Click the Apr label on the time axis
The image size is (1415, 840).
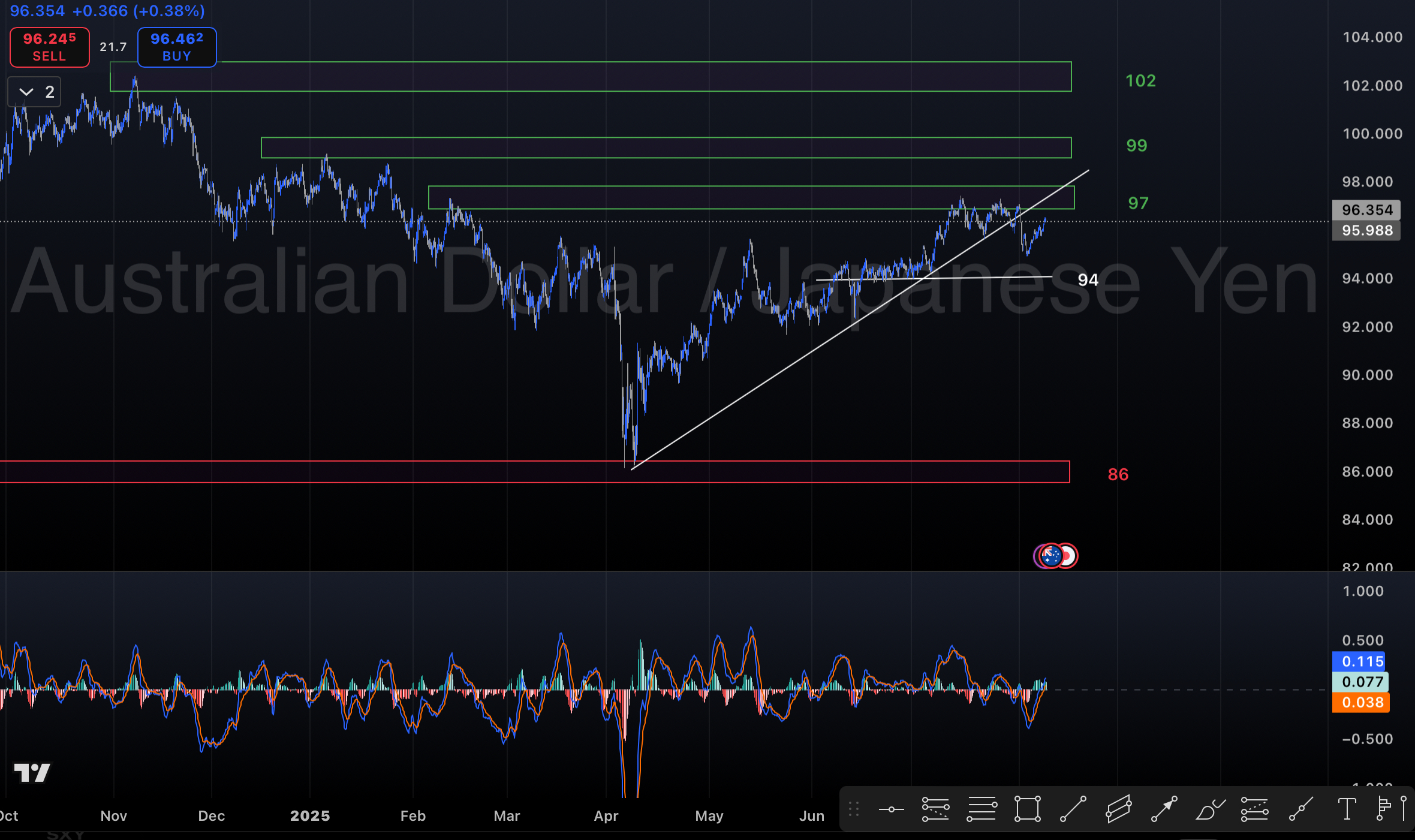pos(606,816)
